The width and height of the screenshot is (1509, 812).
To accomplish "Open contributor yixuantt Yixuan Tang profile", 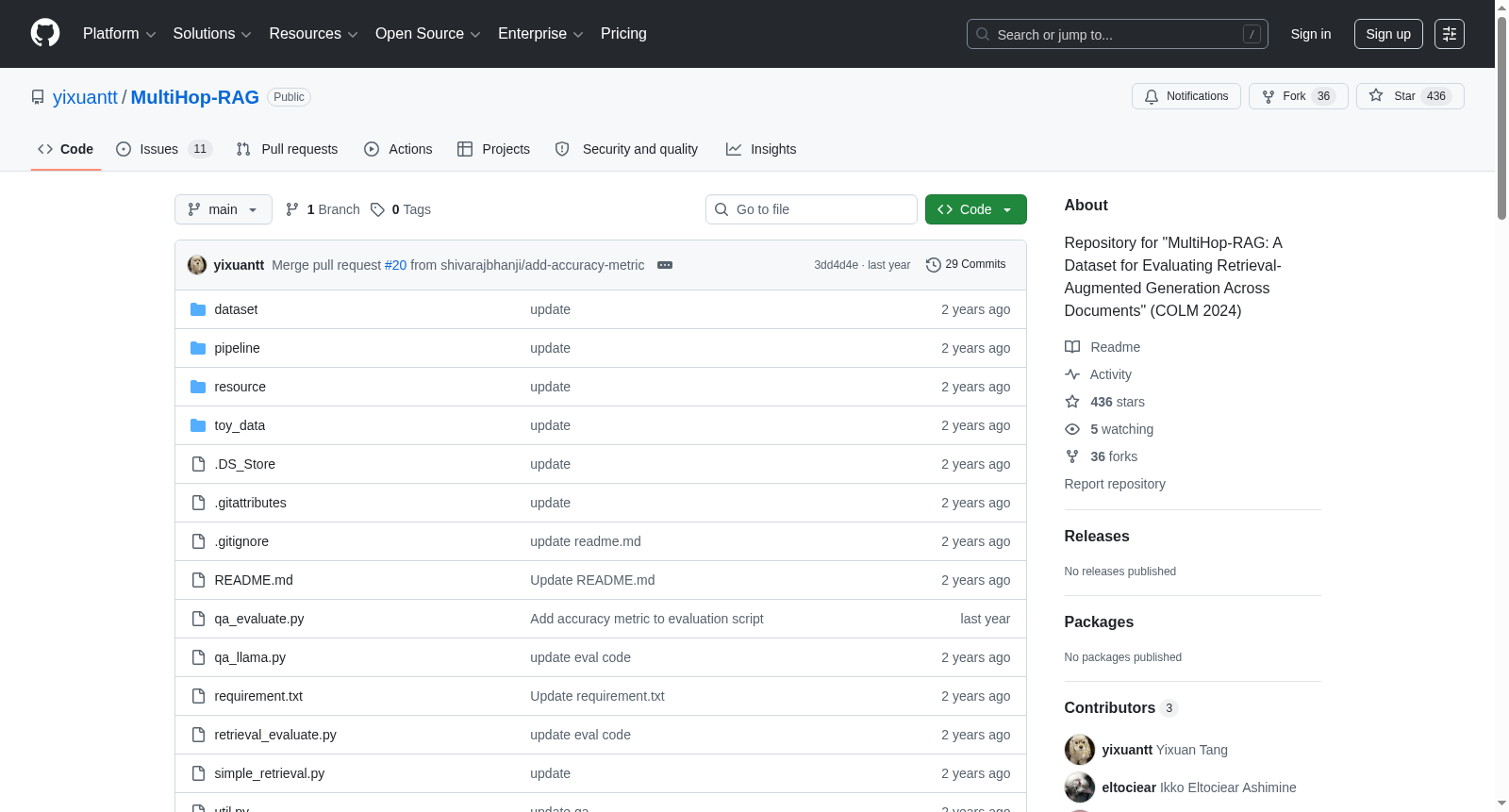I will (1165, 750).
